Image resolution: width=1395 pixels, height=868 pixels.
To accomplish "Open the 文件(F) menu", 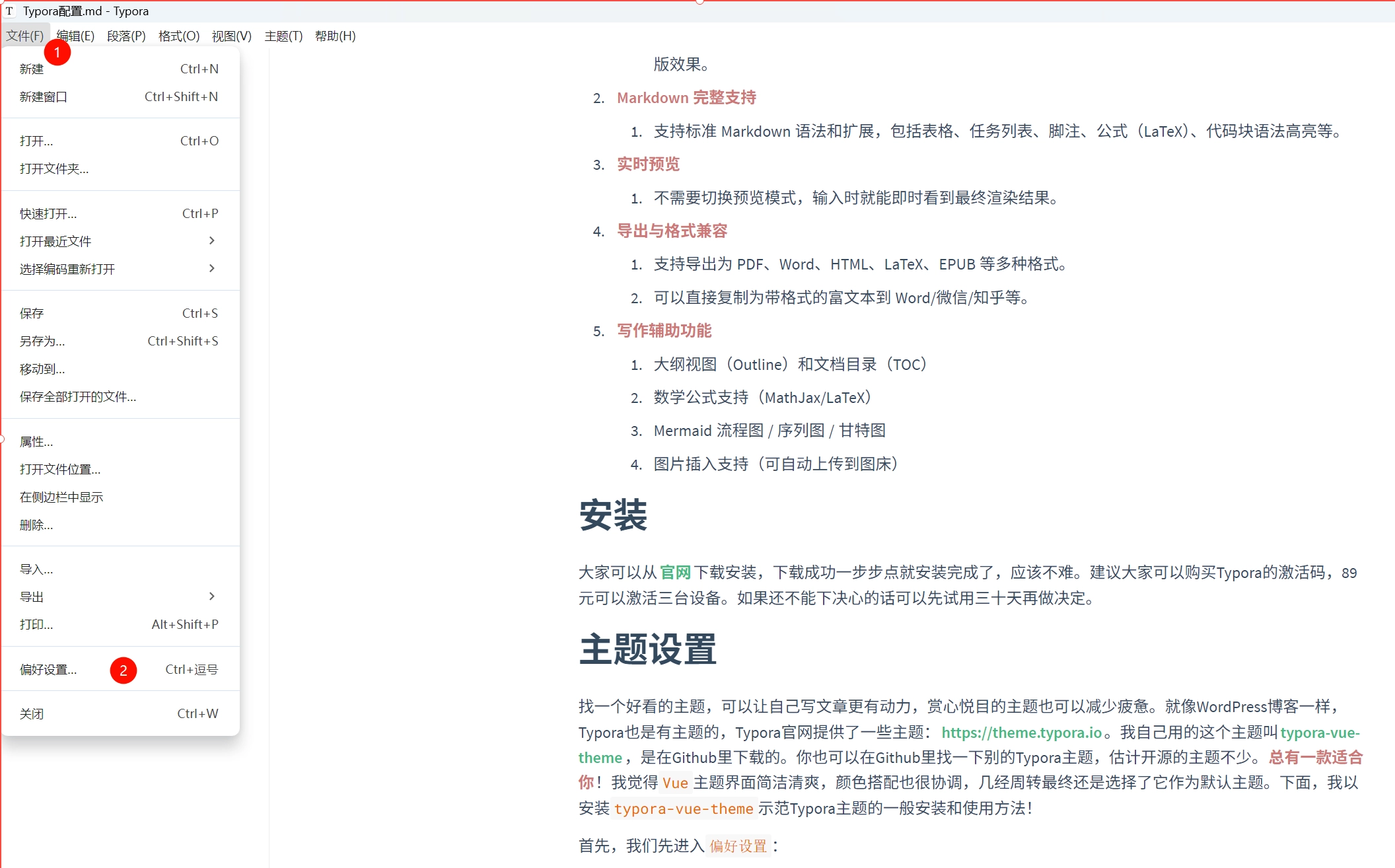I will point(25,36).
